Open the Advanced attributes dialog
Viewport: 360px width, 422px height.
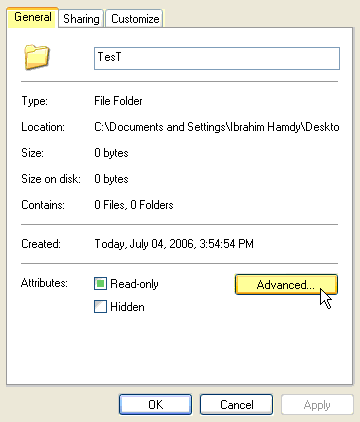(x=286, y=285)
